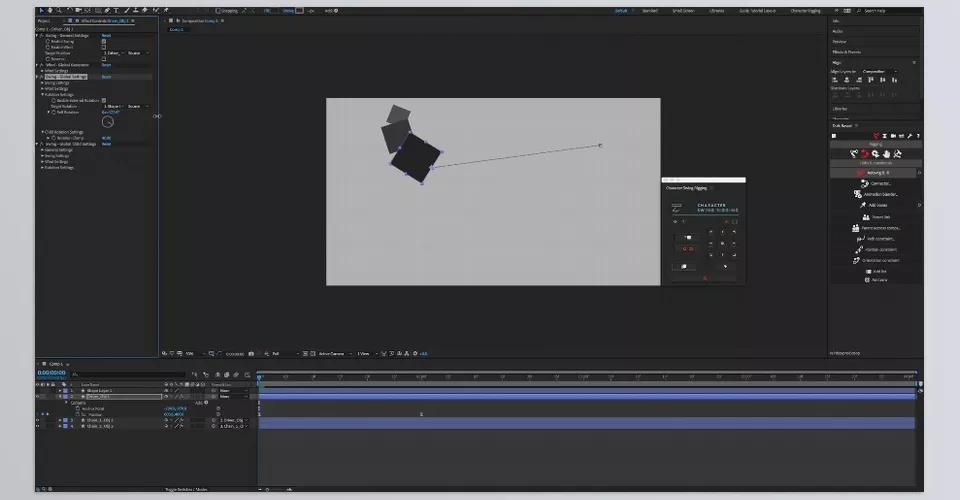Select the Rotation tool
Screen dimensions: 960x500
point(69,10)
